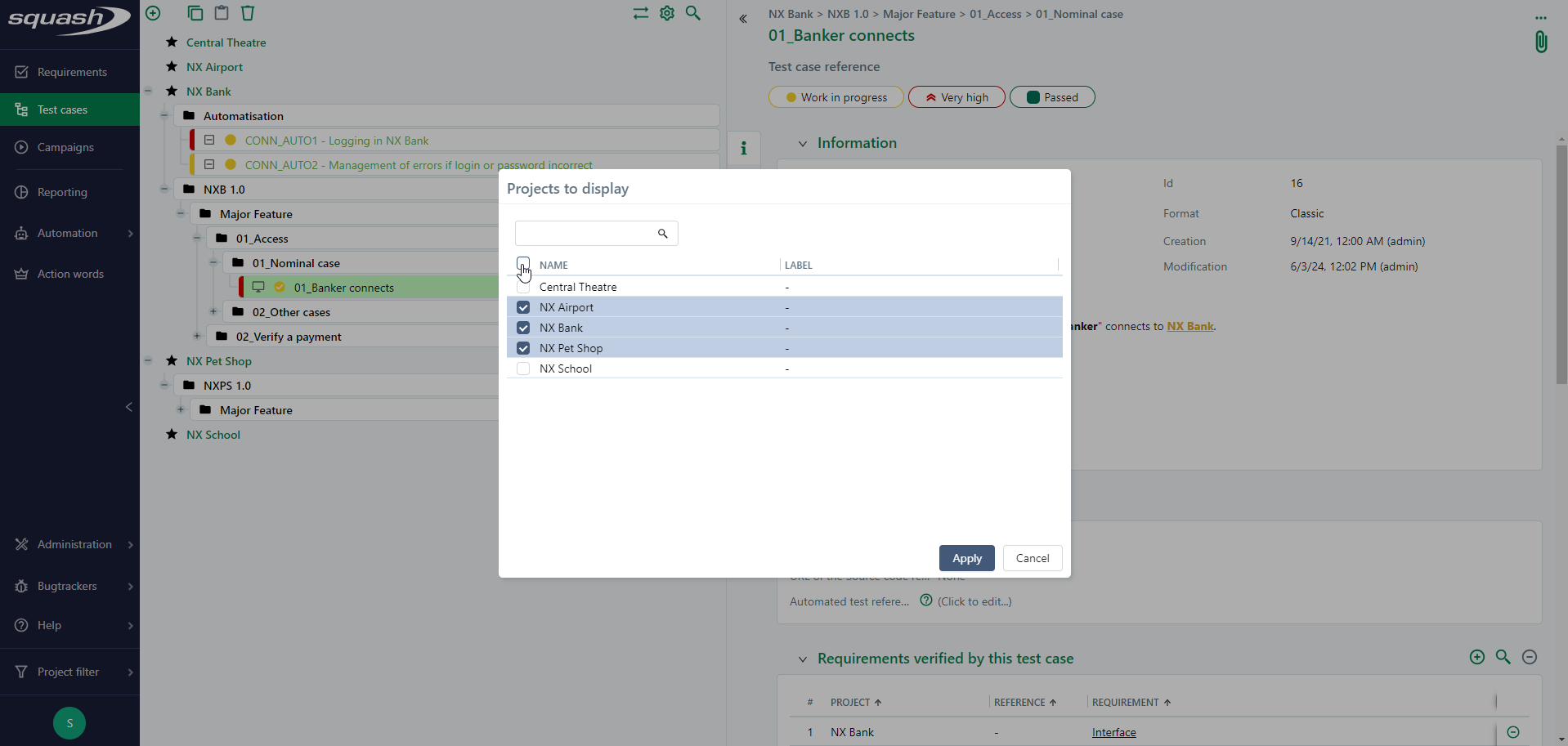Go to the Requirements workspace
Screen dimensions: 1568x746
click(x=72, y=72)
